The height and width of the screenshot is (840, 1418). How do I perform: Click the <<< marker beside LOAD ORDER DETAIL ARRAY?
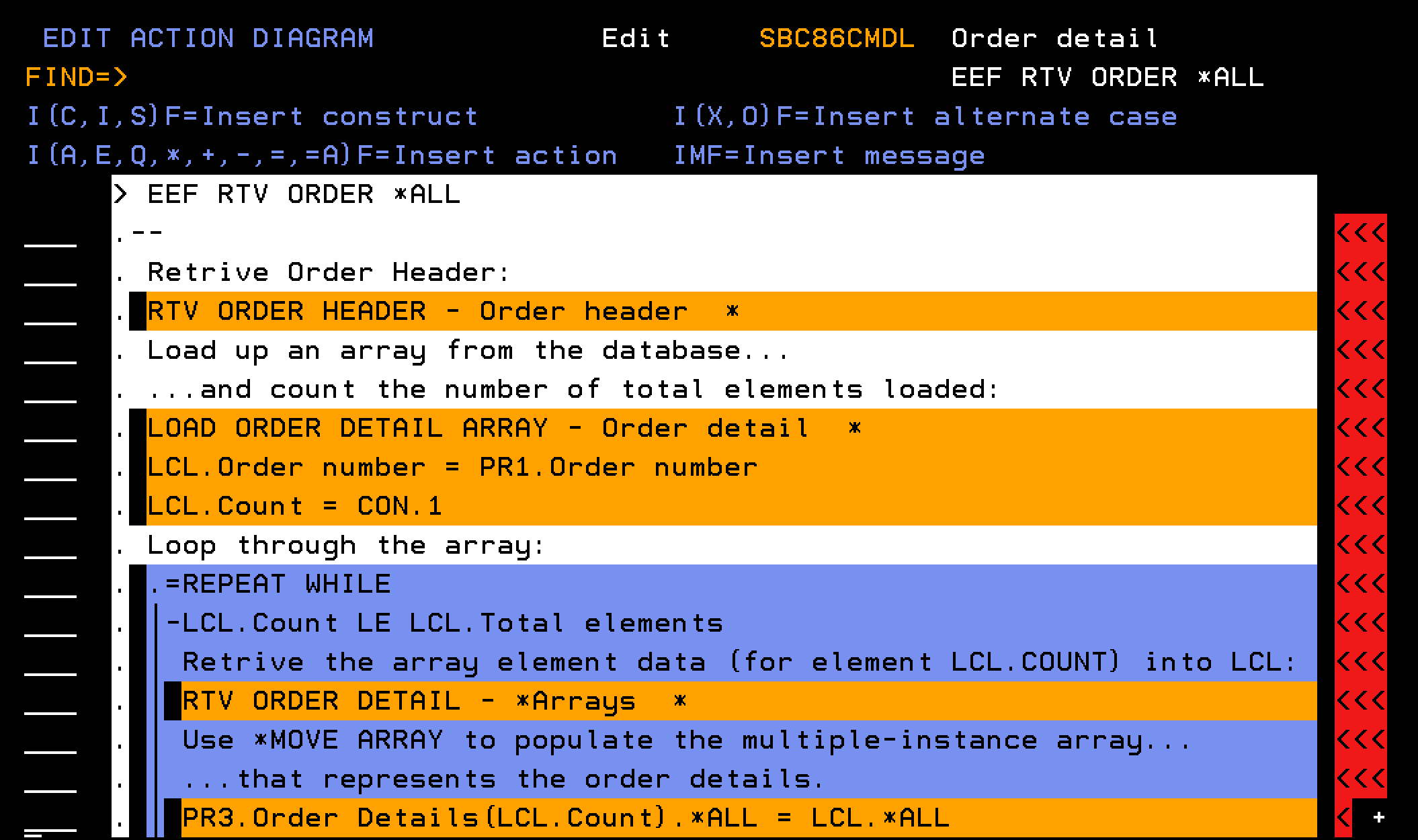(1360, 429)
